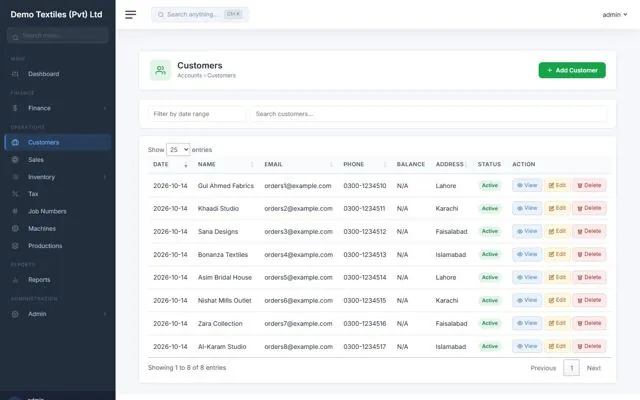View Zara Collection customer

(527, 323)
